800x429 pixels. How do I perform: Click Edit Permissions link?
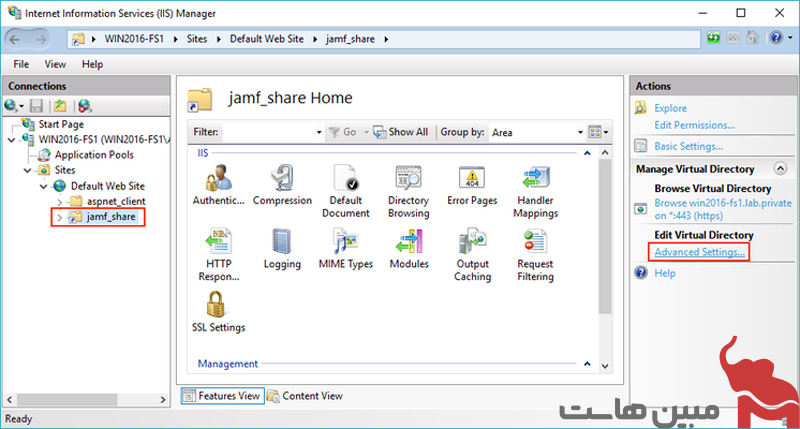pyautogui.click(x=694, y=125)
